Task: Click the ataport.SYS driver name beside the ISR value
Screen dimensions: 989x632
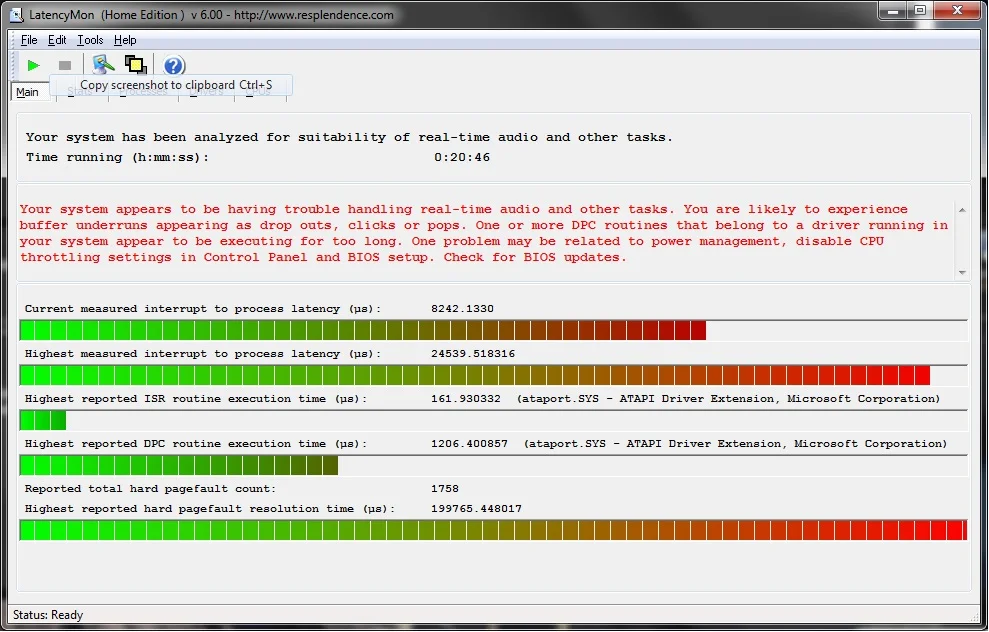Action: (x=728, y=399)
